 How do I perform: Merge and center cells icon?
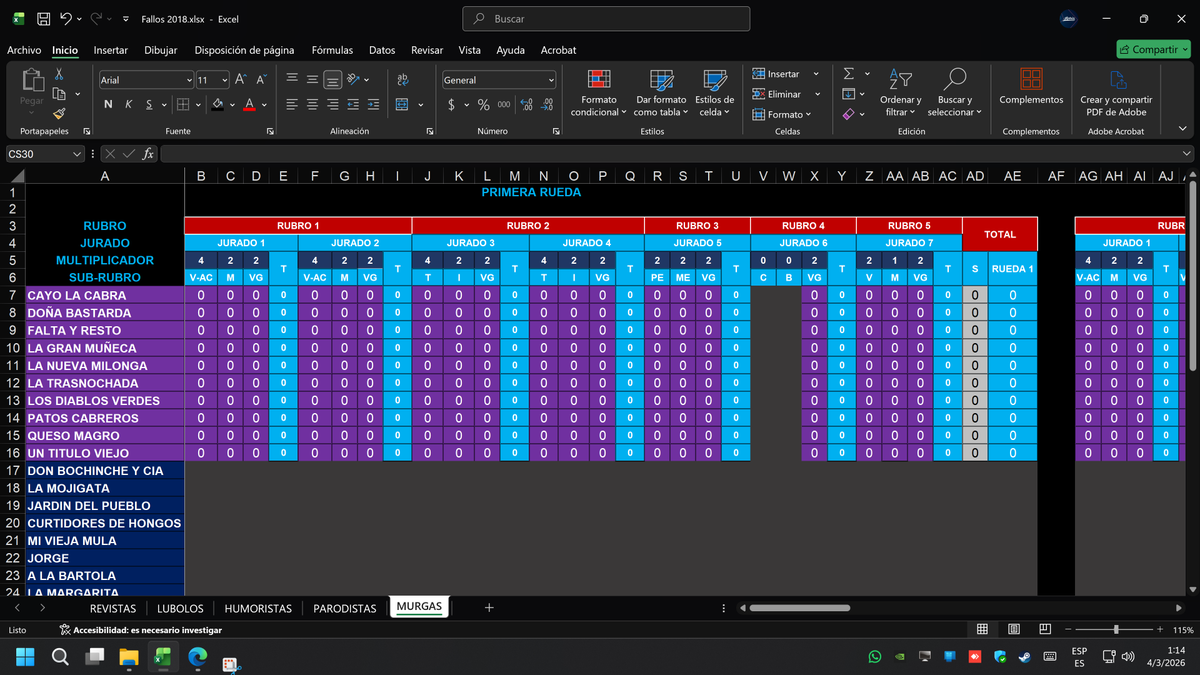[402, 104]
